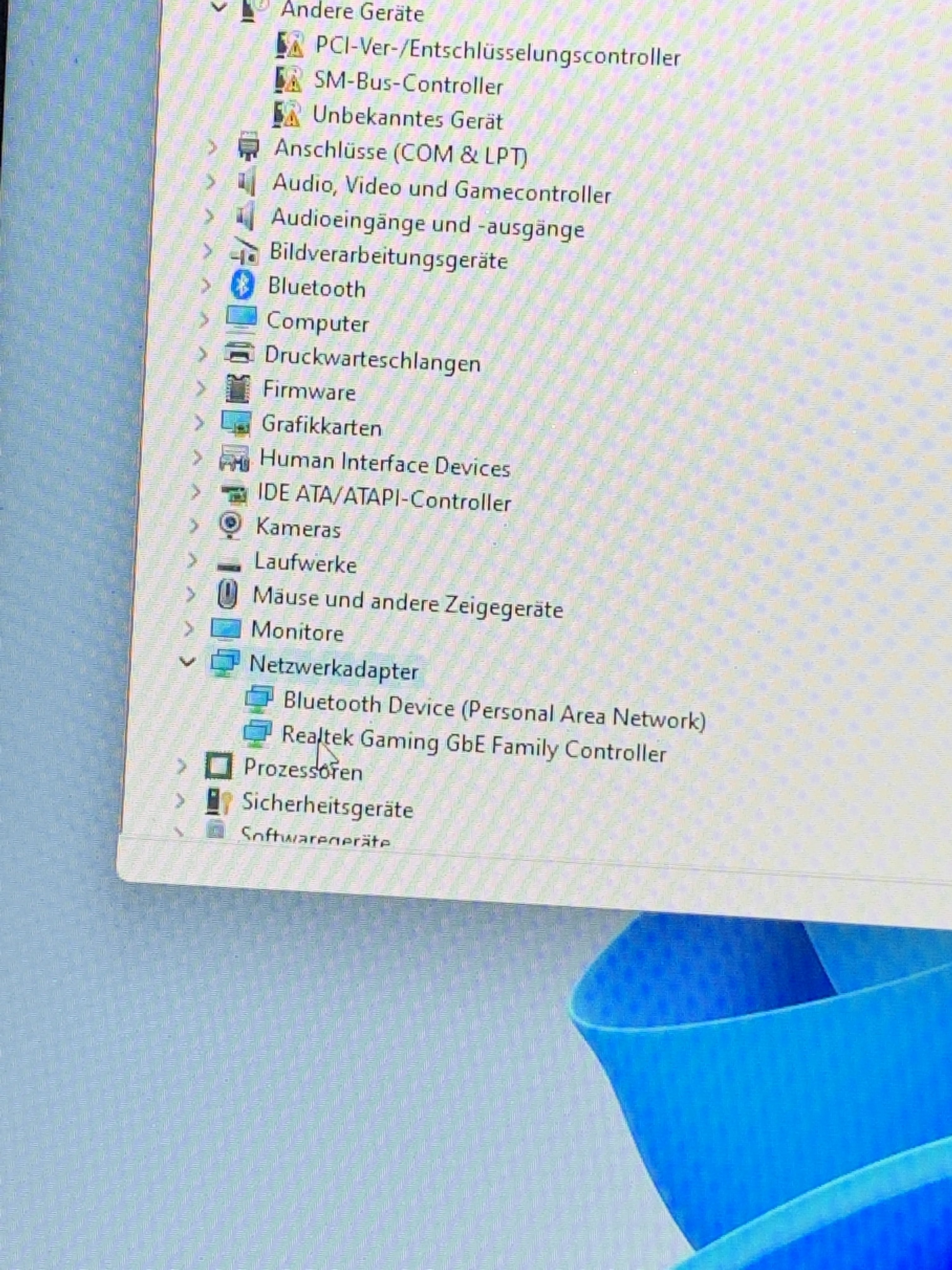952x1270 pixels.
Task: Select the Human Interface Devices label
Action: point(384,463)
